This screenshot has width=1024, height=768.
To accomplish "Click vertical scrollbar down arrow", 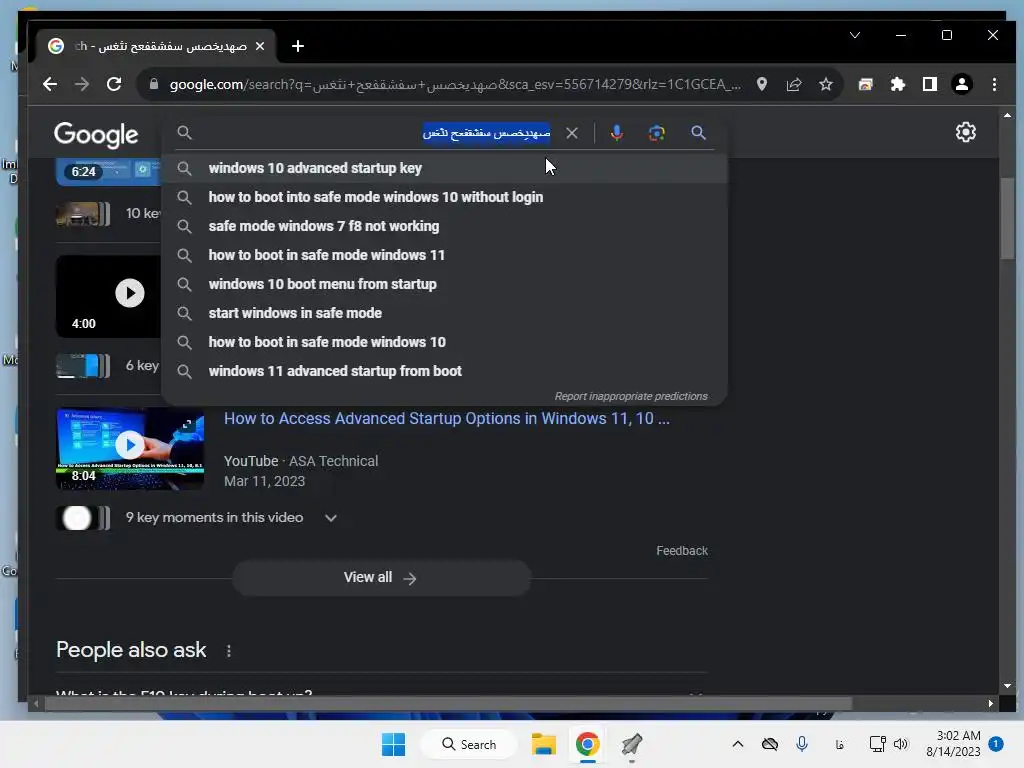I will pyautogui.click(x=1007, y=686).
